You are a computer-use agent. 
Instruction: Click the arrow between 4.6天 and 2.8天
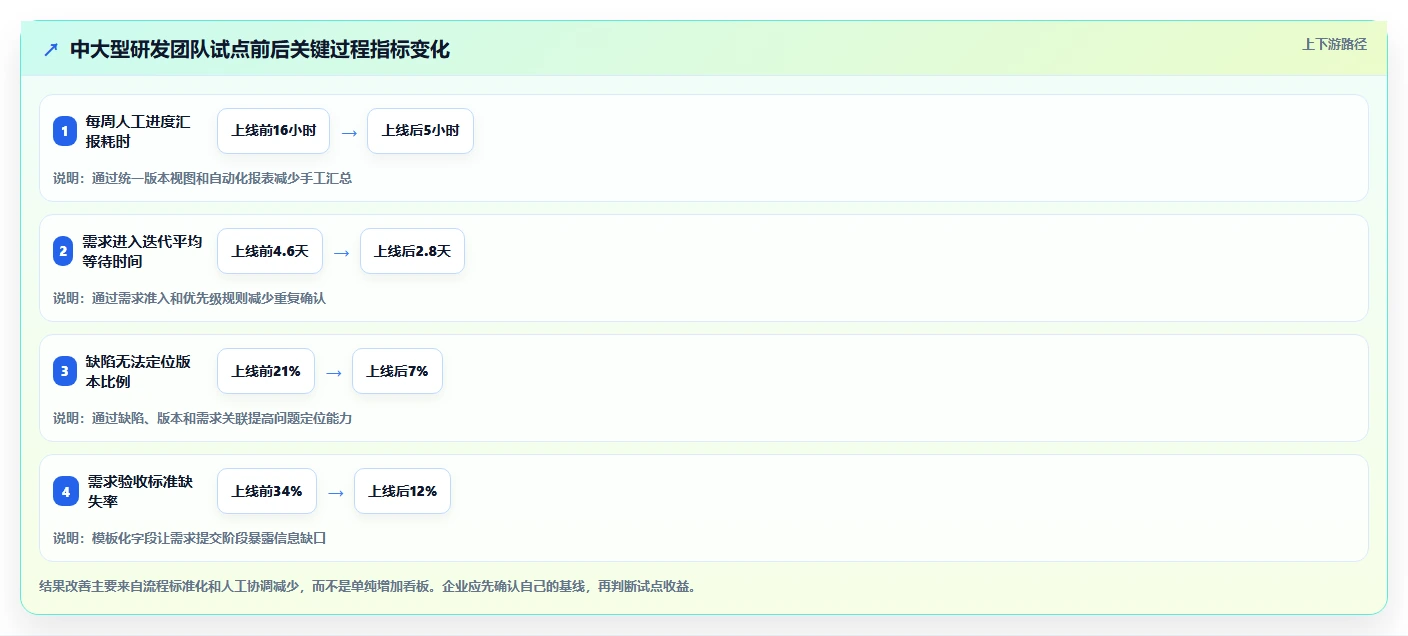(342, 252)
